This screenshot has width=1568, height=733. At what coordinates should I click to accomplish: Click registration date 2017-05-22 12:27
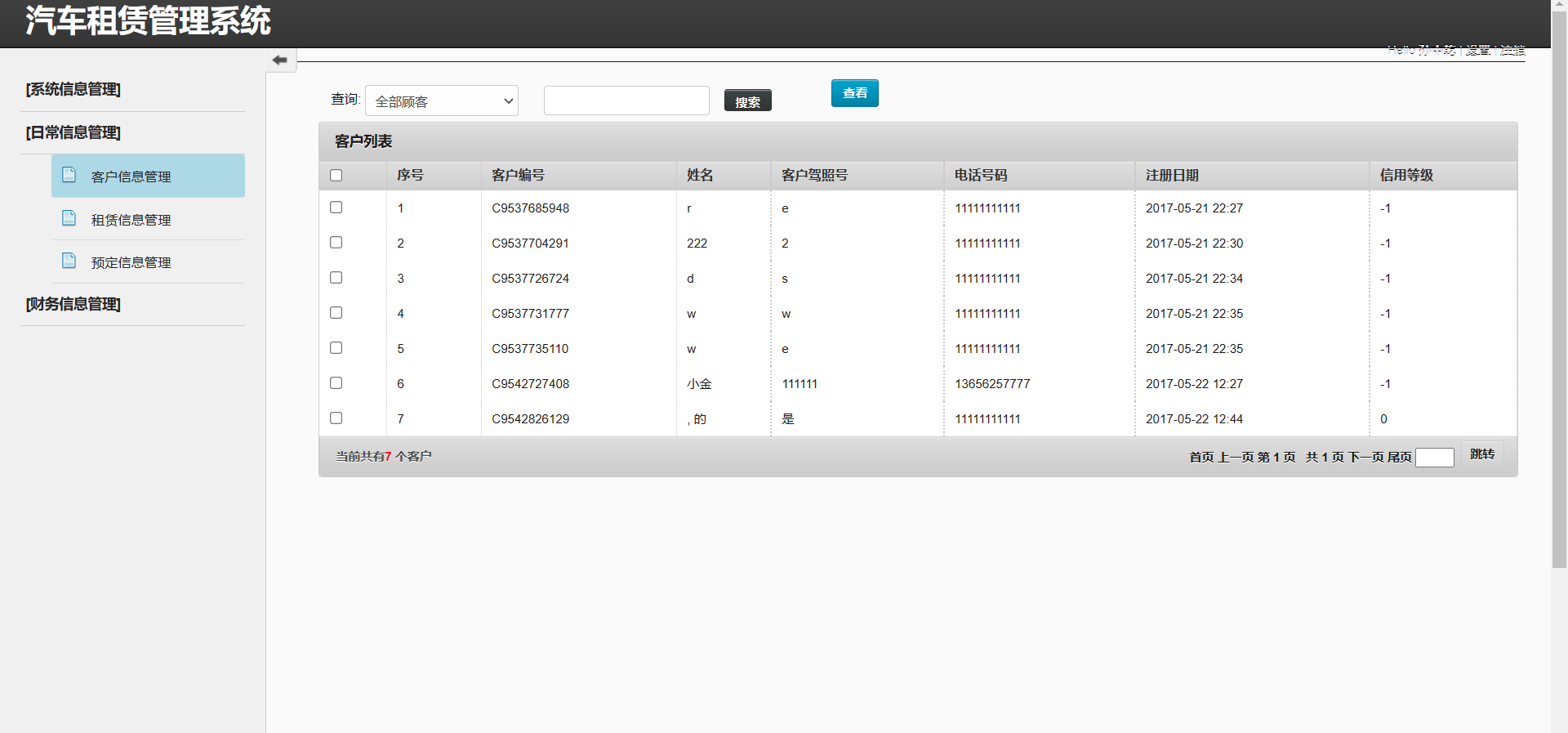[x=1194, y=384]
